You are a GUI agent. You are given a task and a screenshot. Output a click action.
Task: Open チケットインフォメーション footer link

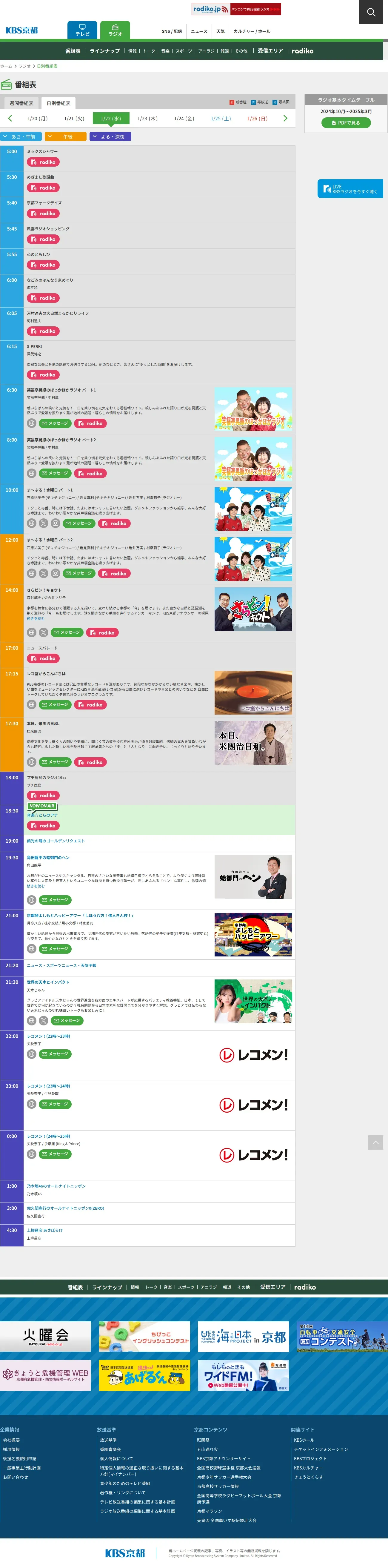(x=321, y=1449)
